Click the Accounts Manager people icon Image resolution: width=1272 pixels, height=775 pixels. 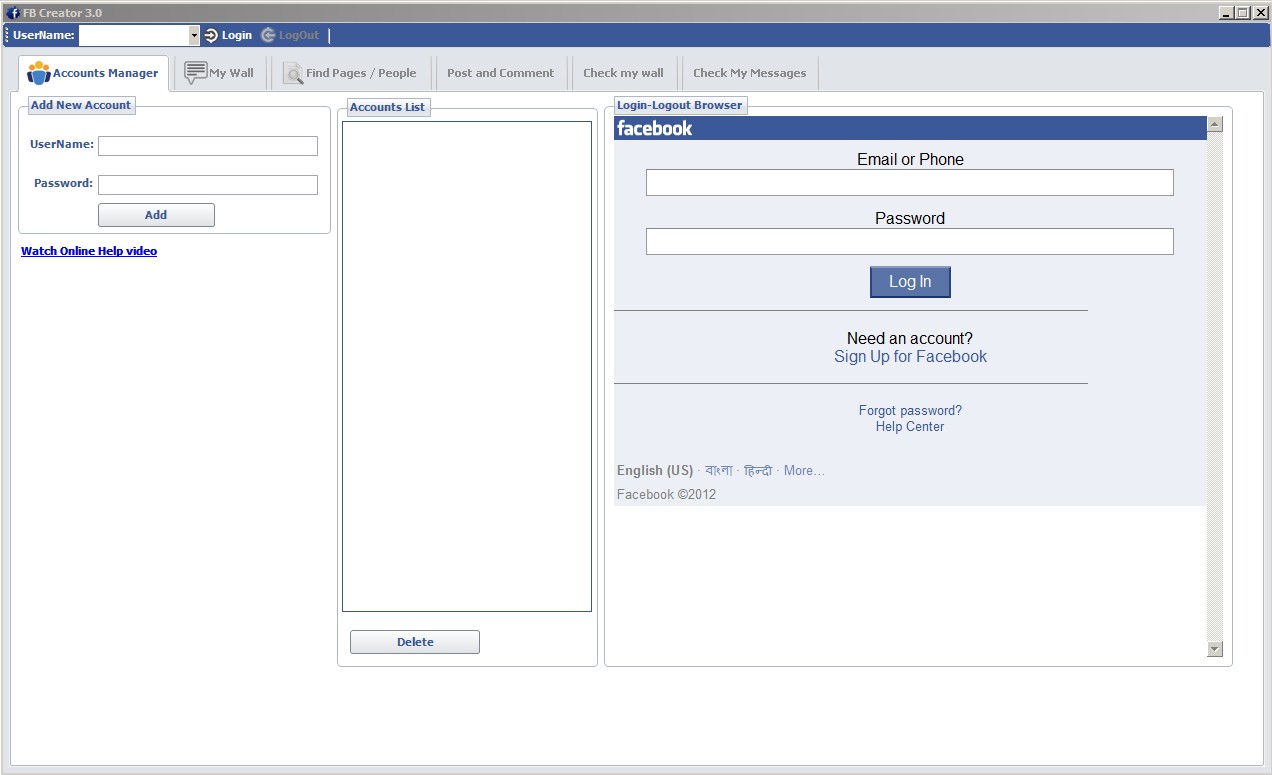click(39, 73)
